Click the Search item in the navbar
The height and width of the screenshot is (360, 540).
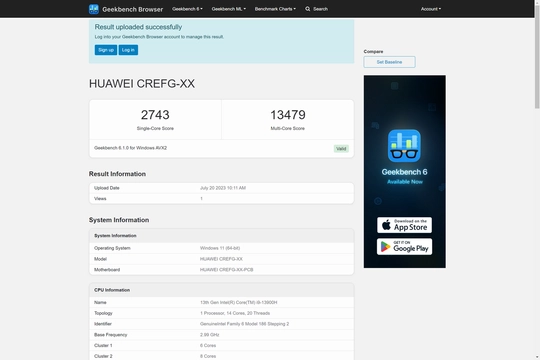coord(316,9)
